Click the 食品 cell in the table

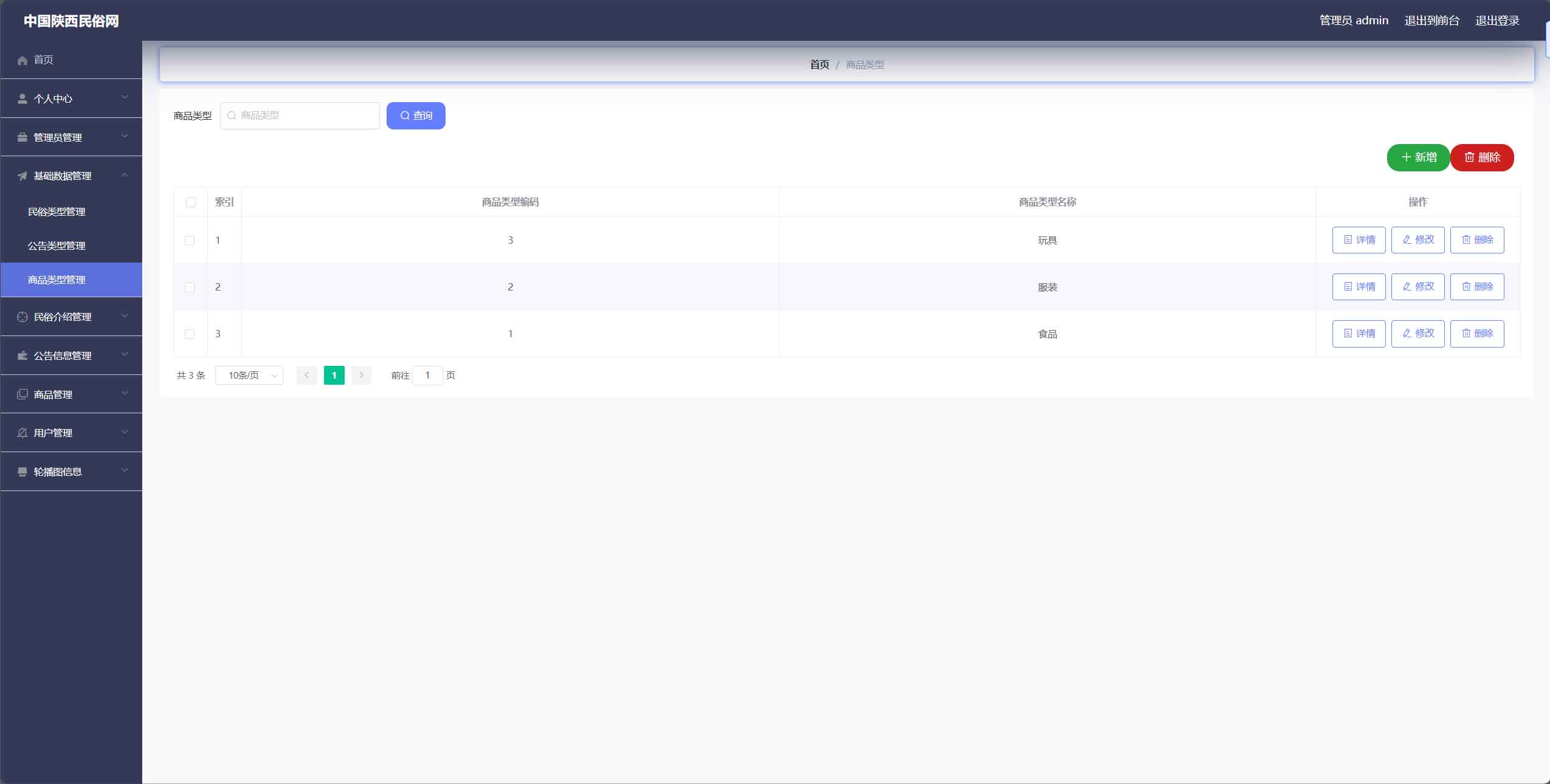point(1047,334)
